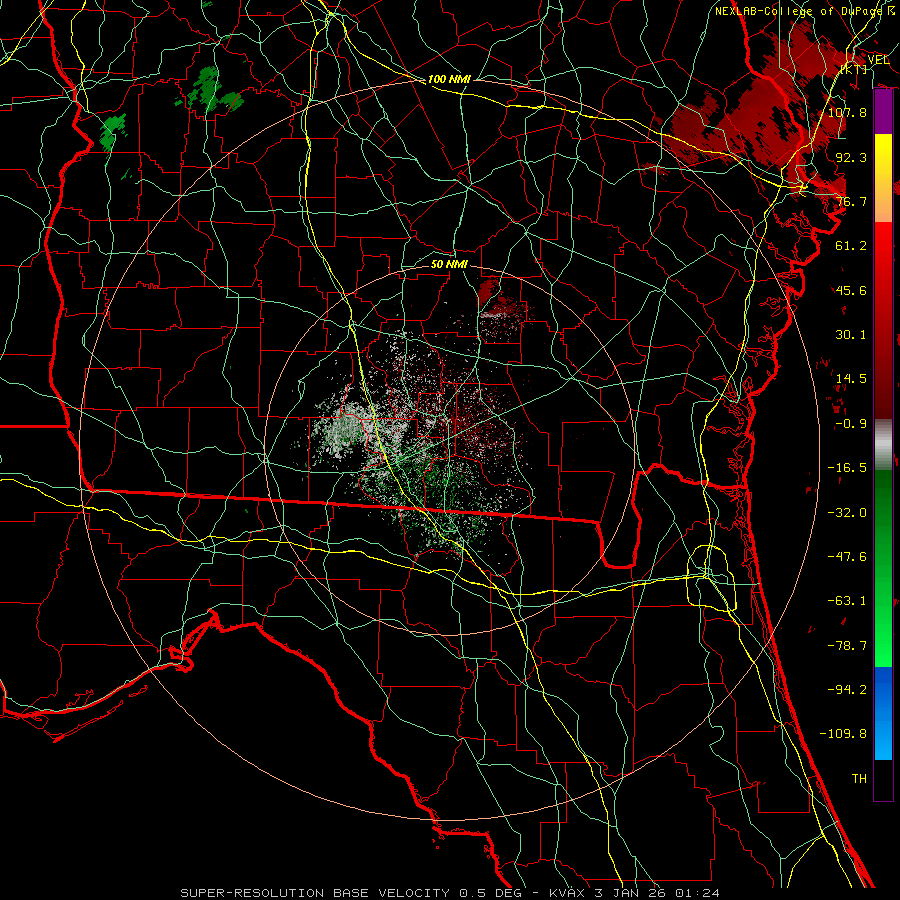Pick the gray segment of the velocity scale
The height and width of the screenshot is (900, 900).
[x=883, y=443]
